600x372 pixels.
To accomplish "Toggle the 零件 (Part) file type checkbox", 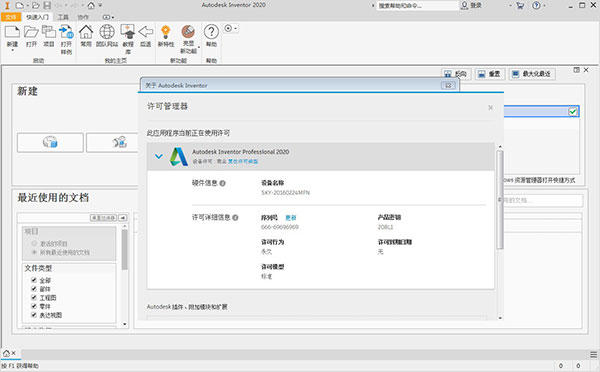I will 34,306.
